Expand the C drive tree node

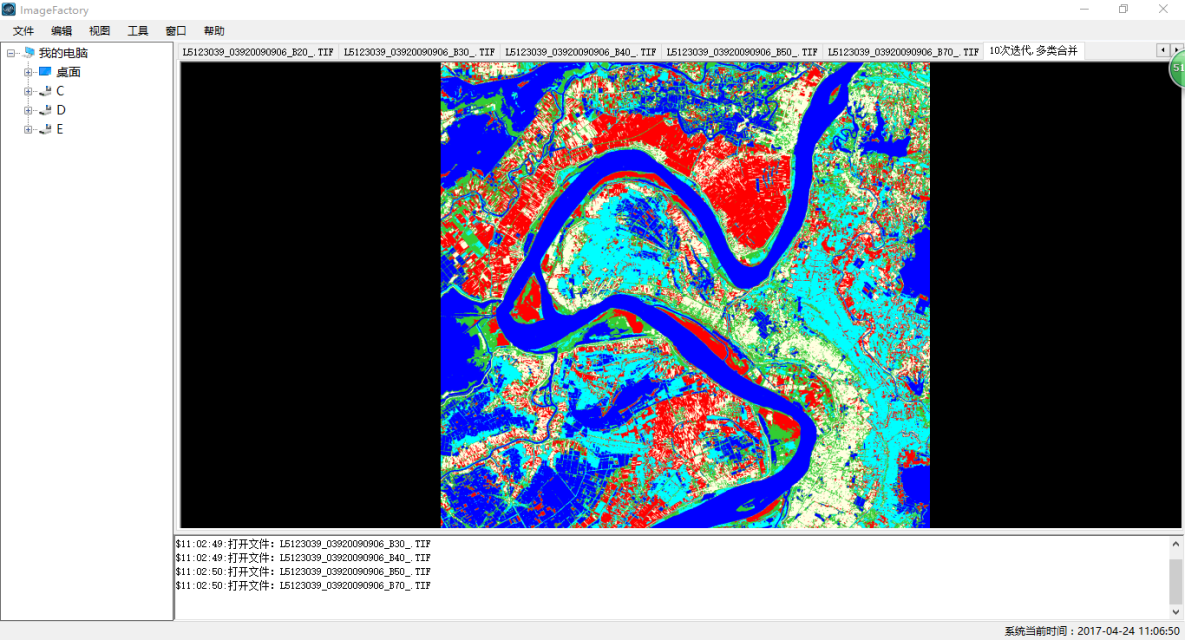point(29,91)
